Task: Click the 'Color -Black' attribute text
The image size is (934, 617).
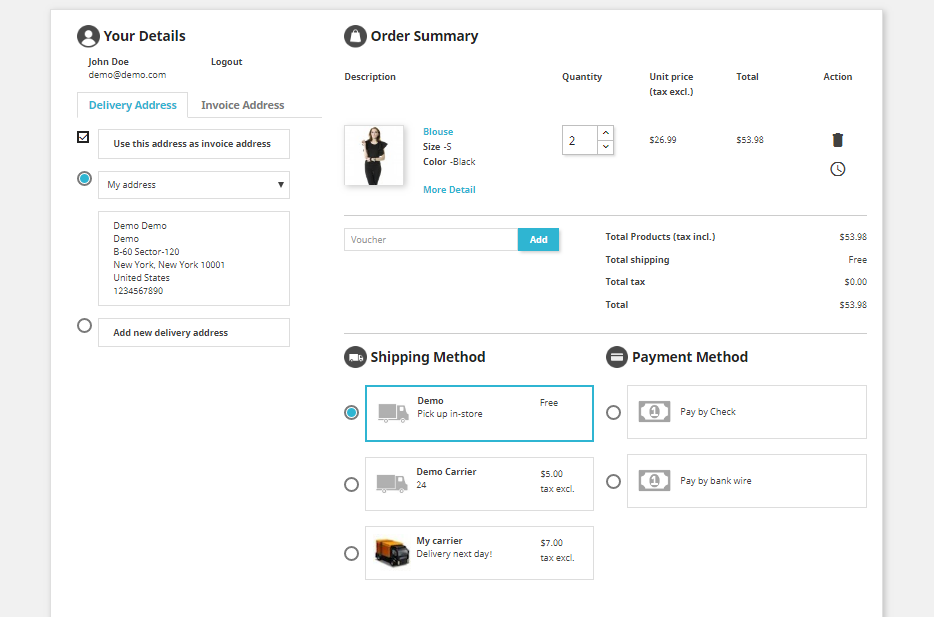Action: point(449,161)
